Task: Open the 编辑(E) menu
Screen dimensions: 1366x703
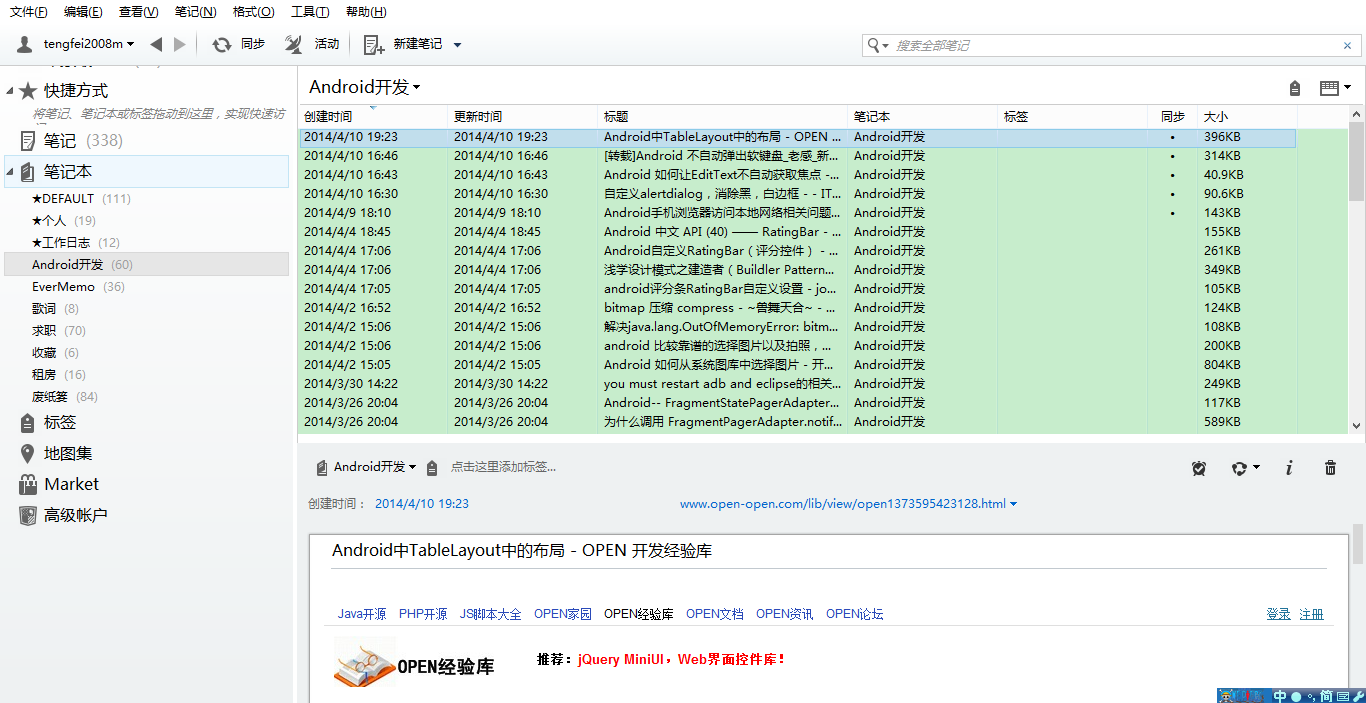Action: [x=83, y=12]
